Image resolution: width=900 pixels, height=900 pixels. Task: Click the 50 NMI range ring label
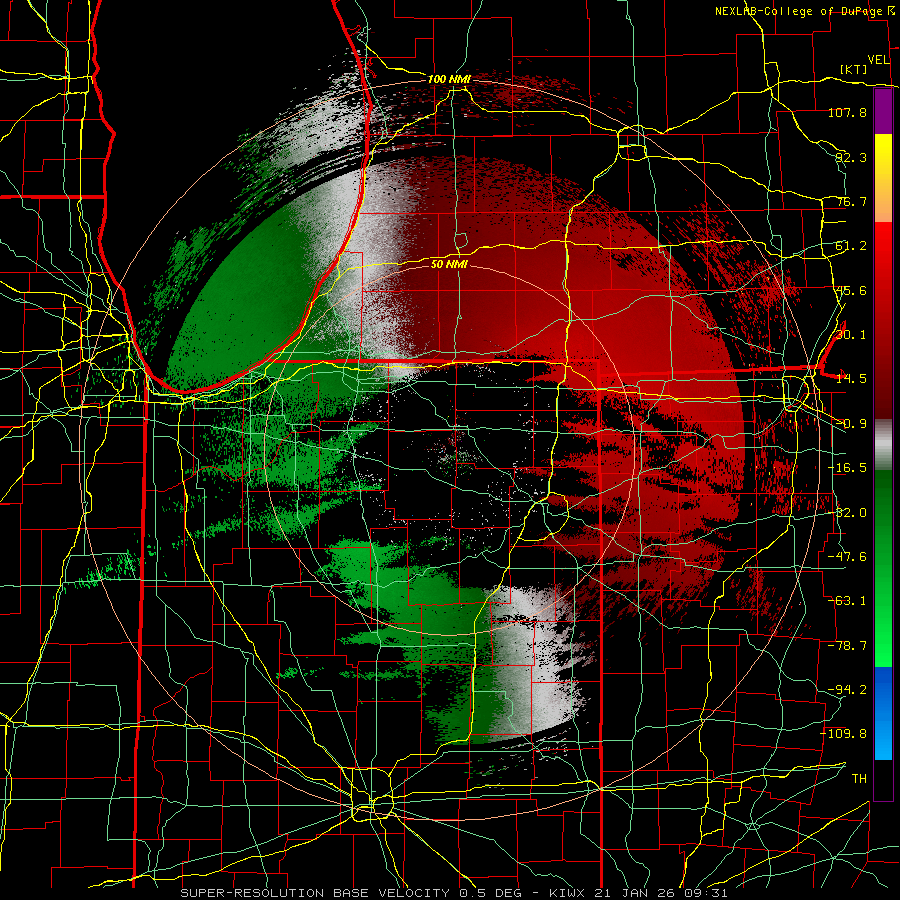(449, 264)
